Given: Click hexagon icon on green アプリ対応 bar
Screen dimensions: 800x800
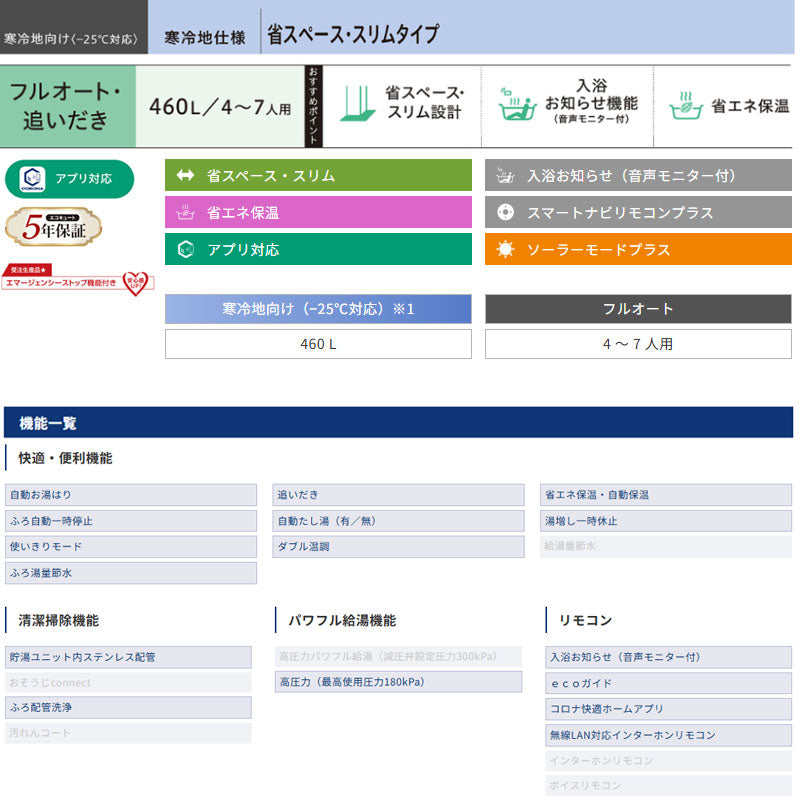Looking at the screenshot, I should (x=186, y=249).
